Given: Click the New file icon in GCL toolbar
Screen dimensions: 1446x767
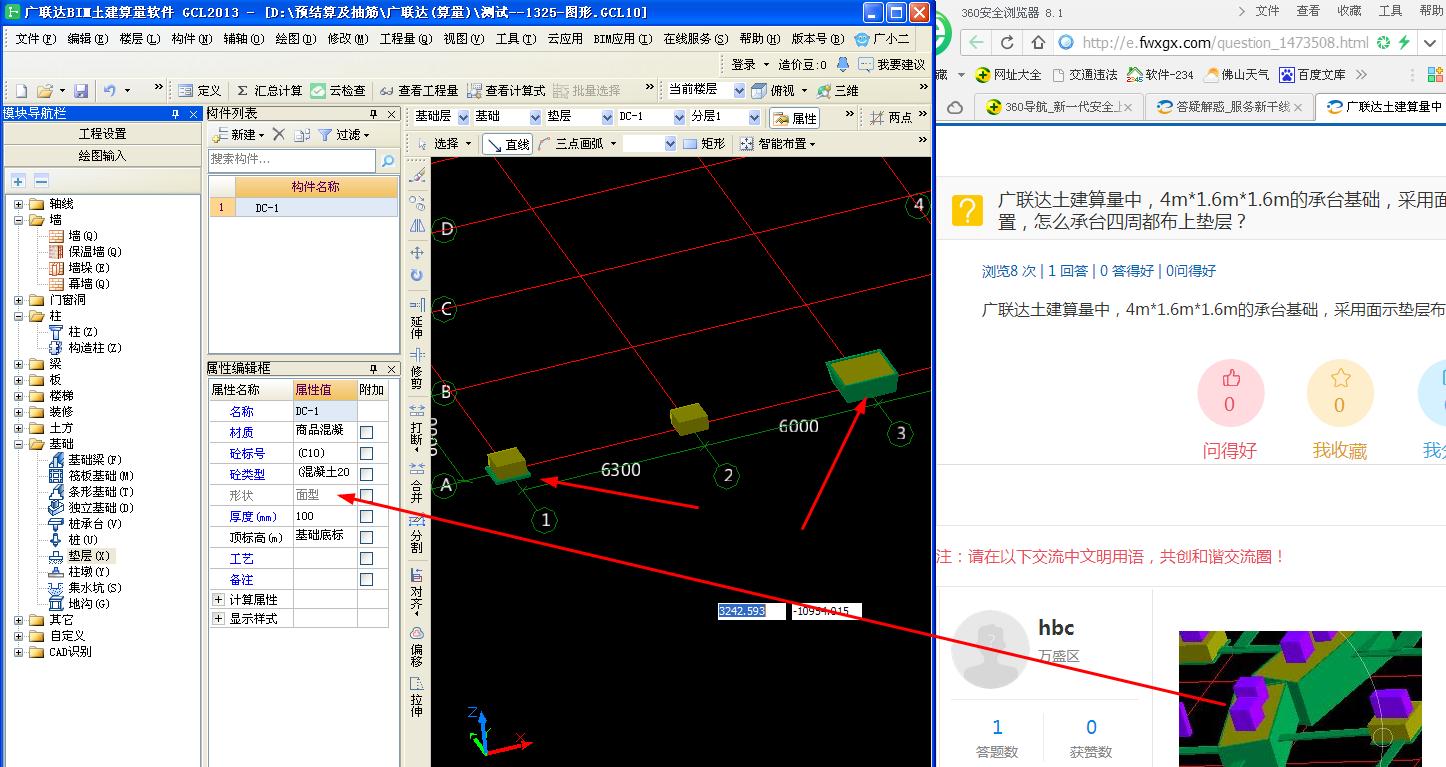Looking at the screenshot, I should click(x=20, y=90).
